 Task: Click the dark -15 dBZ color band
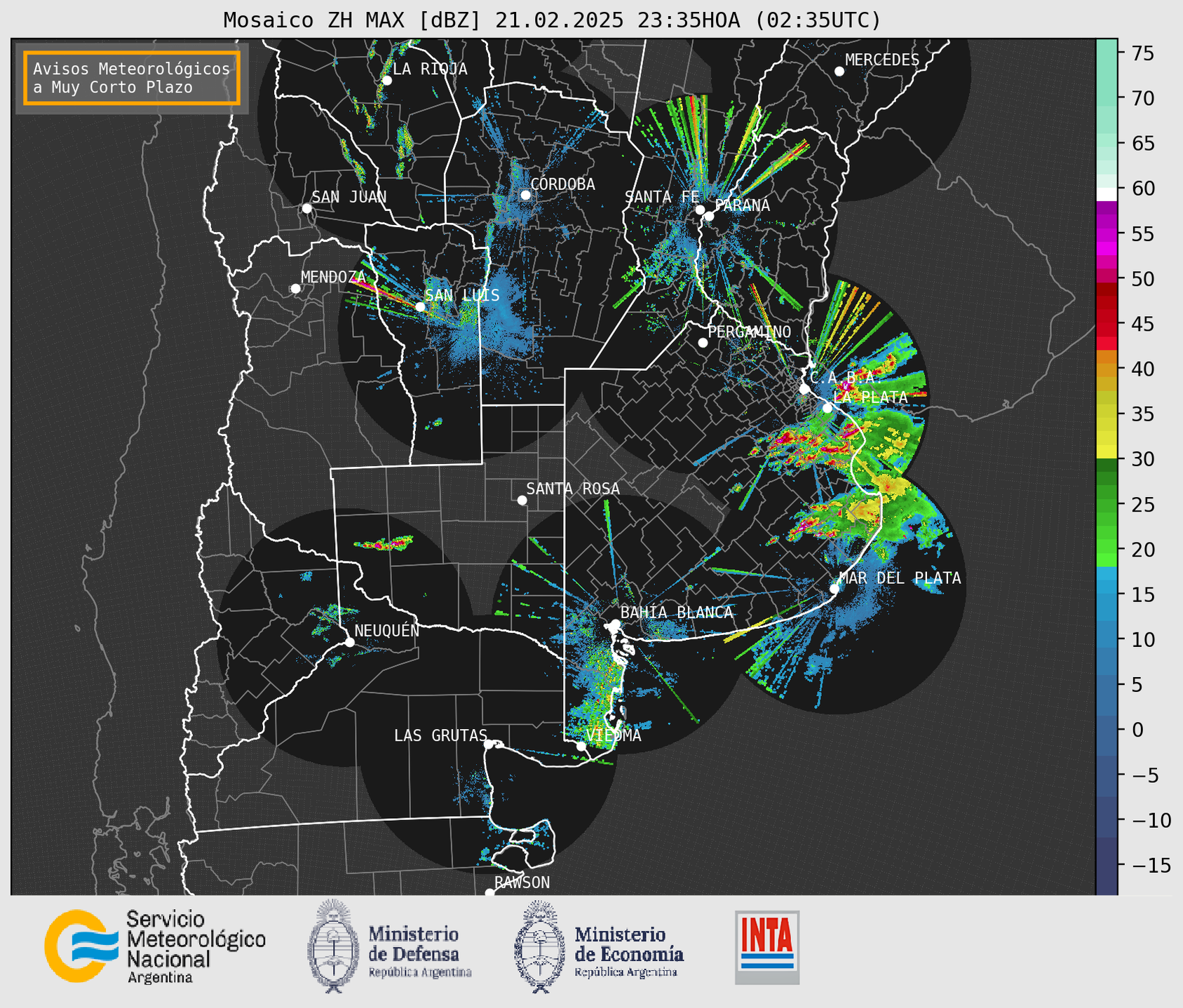pos(1107,865)
